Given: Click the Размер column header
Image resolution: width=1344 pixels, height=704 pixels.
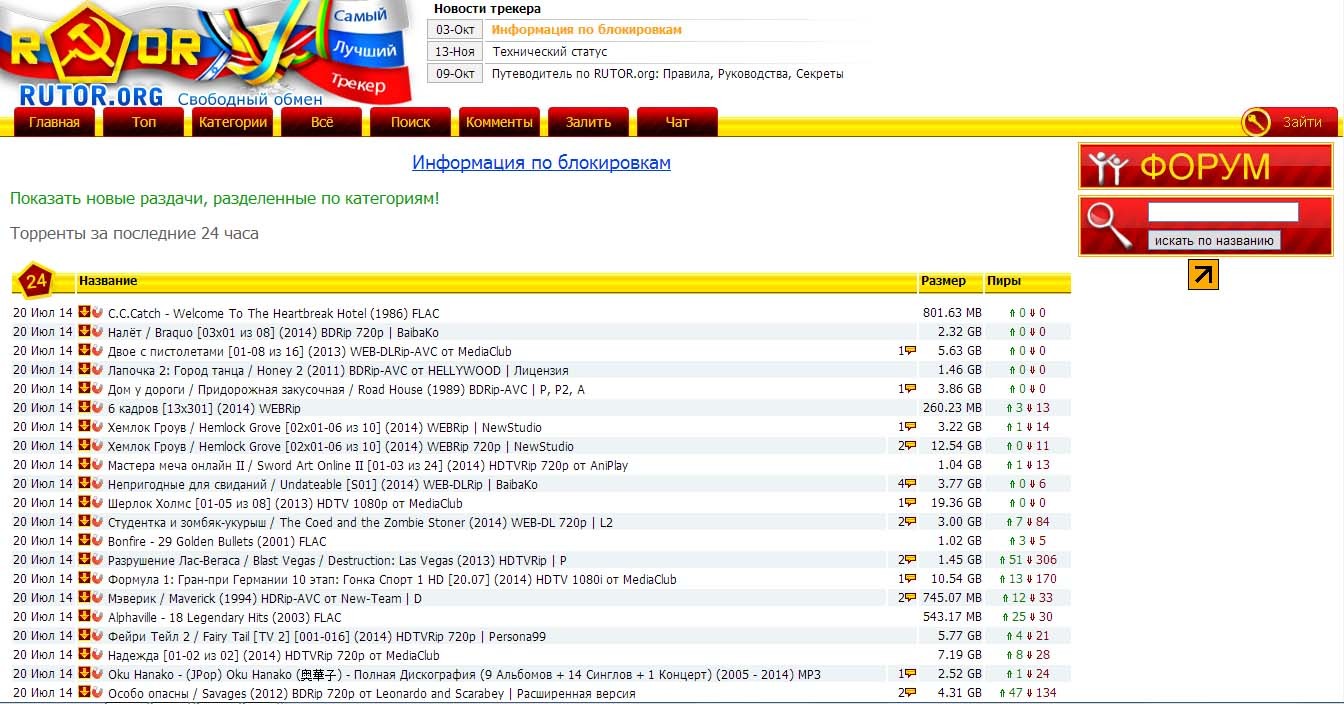Looking at the screenshot, I should tap(944, 281).
